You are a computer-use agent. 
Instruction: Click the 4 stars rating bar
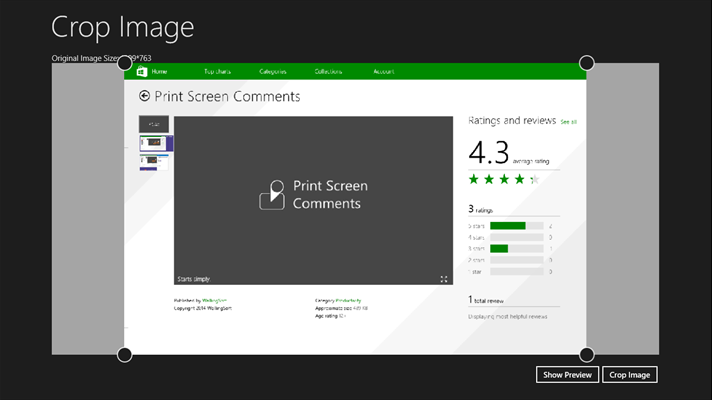click(517, 237)
